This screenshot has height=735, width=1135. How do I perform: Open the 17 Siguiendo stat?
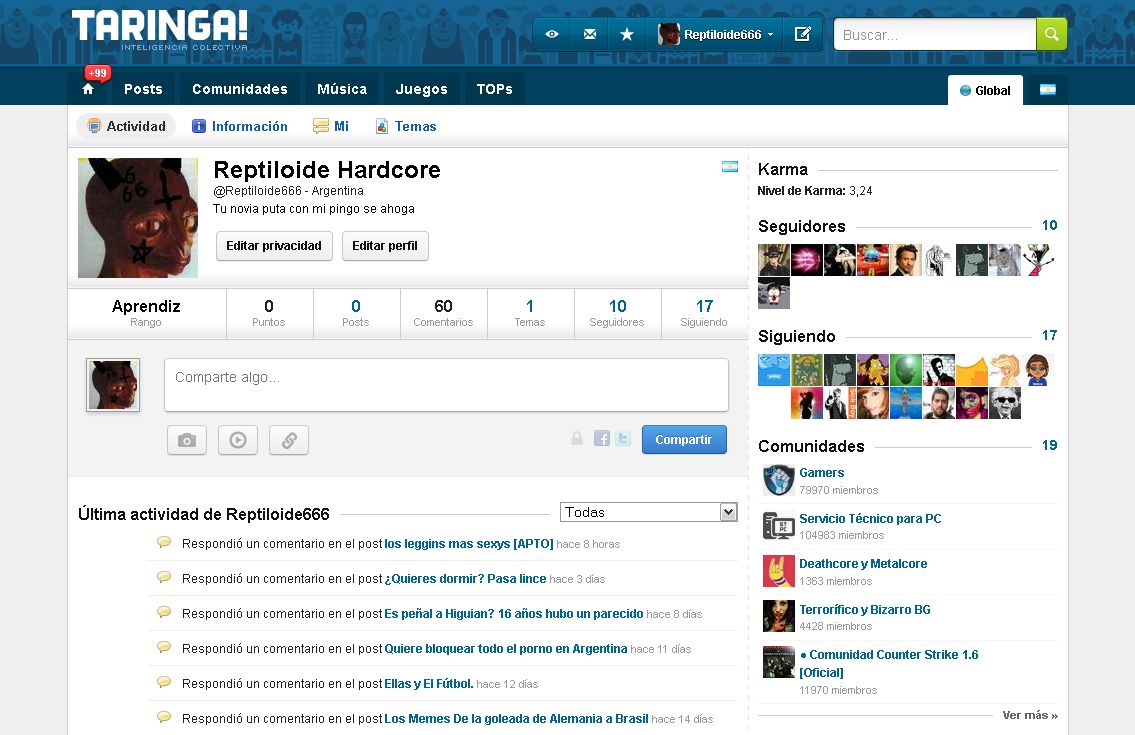tap(704, 313)
